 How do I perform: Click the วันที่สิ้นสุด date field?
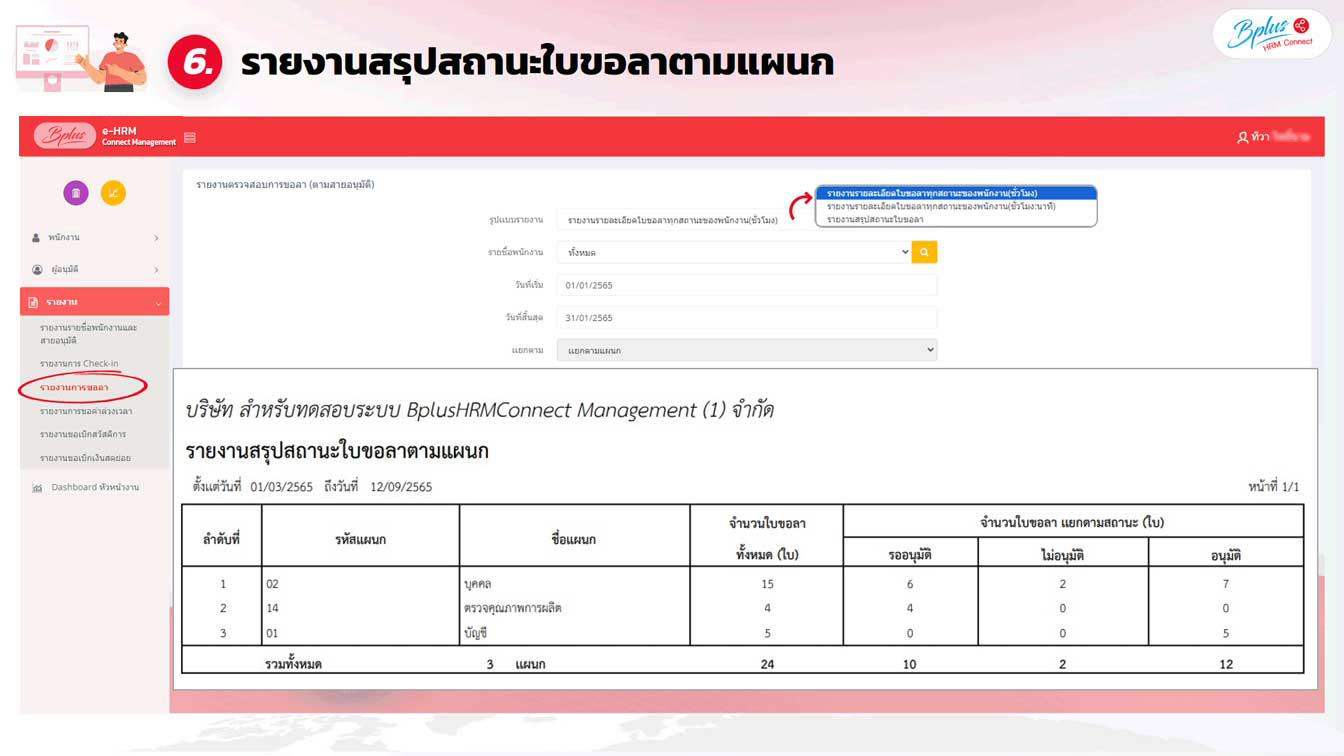click(746, 318)
